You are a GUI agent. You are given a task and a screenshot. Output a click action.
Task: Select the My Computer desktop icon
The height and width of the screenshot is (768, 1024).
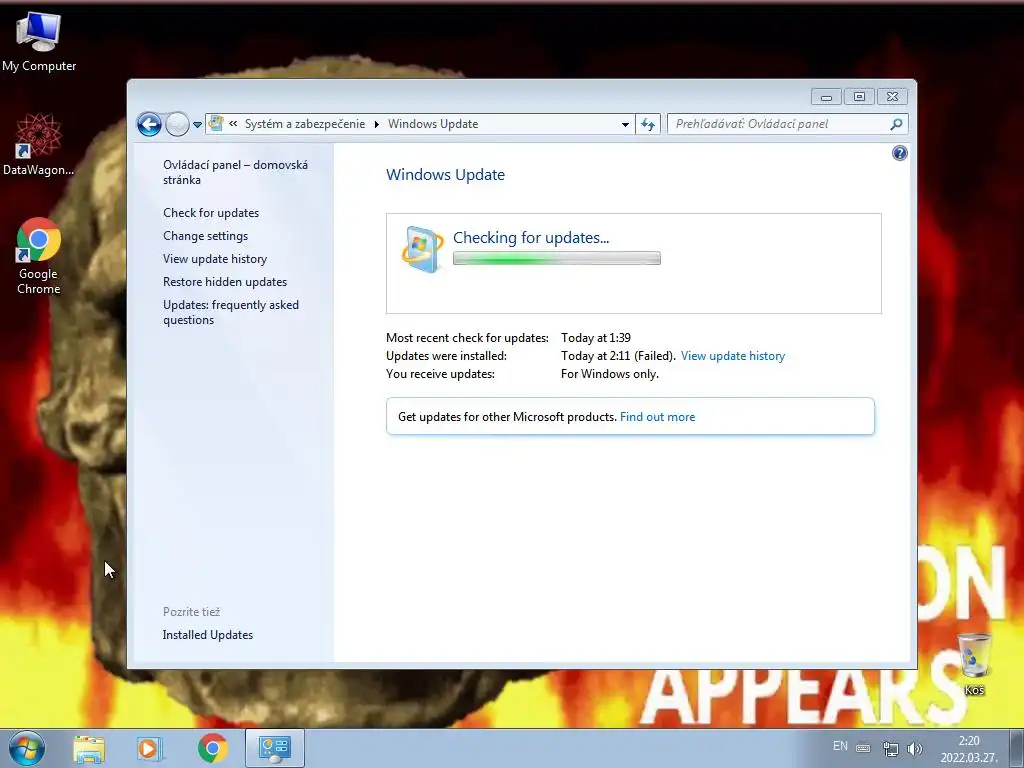[39, 41]
